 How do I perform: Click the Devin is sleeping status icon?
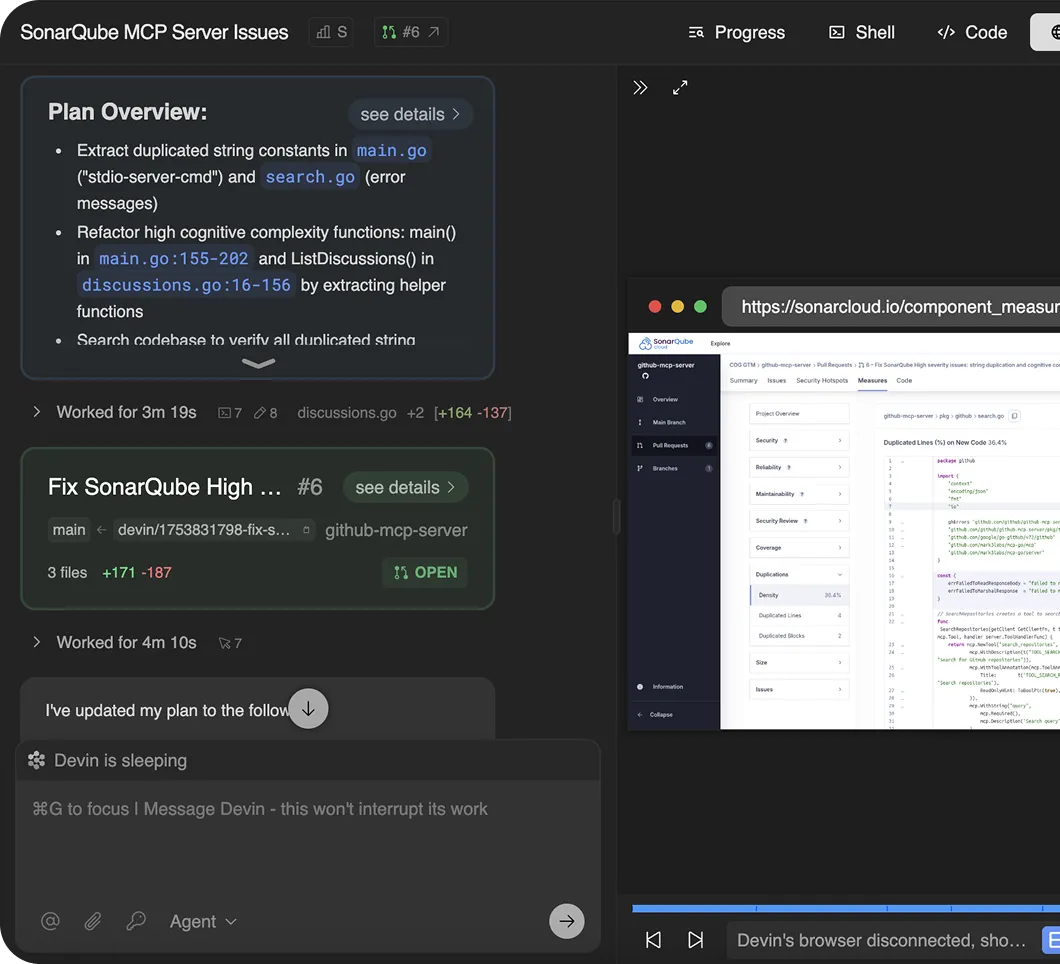click(x=37, y=761)
